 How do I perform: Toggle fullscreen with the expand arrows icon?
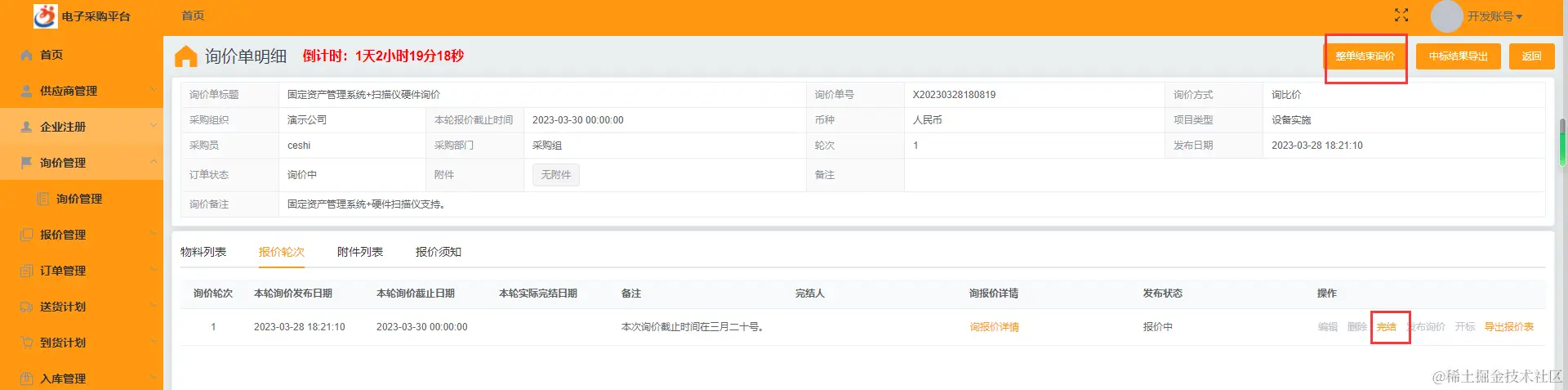pyautogui.click(x=1401, y=16)
